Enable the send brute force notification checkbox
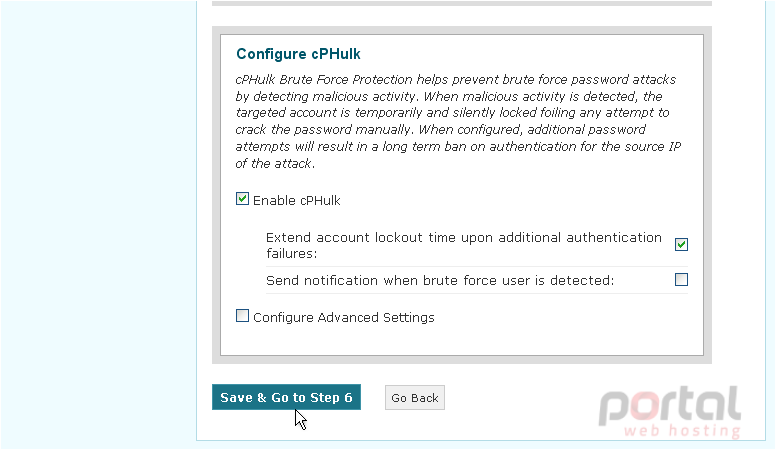This screenshot has width=776, height=450. [681, 280]
